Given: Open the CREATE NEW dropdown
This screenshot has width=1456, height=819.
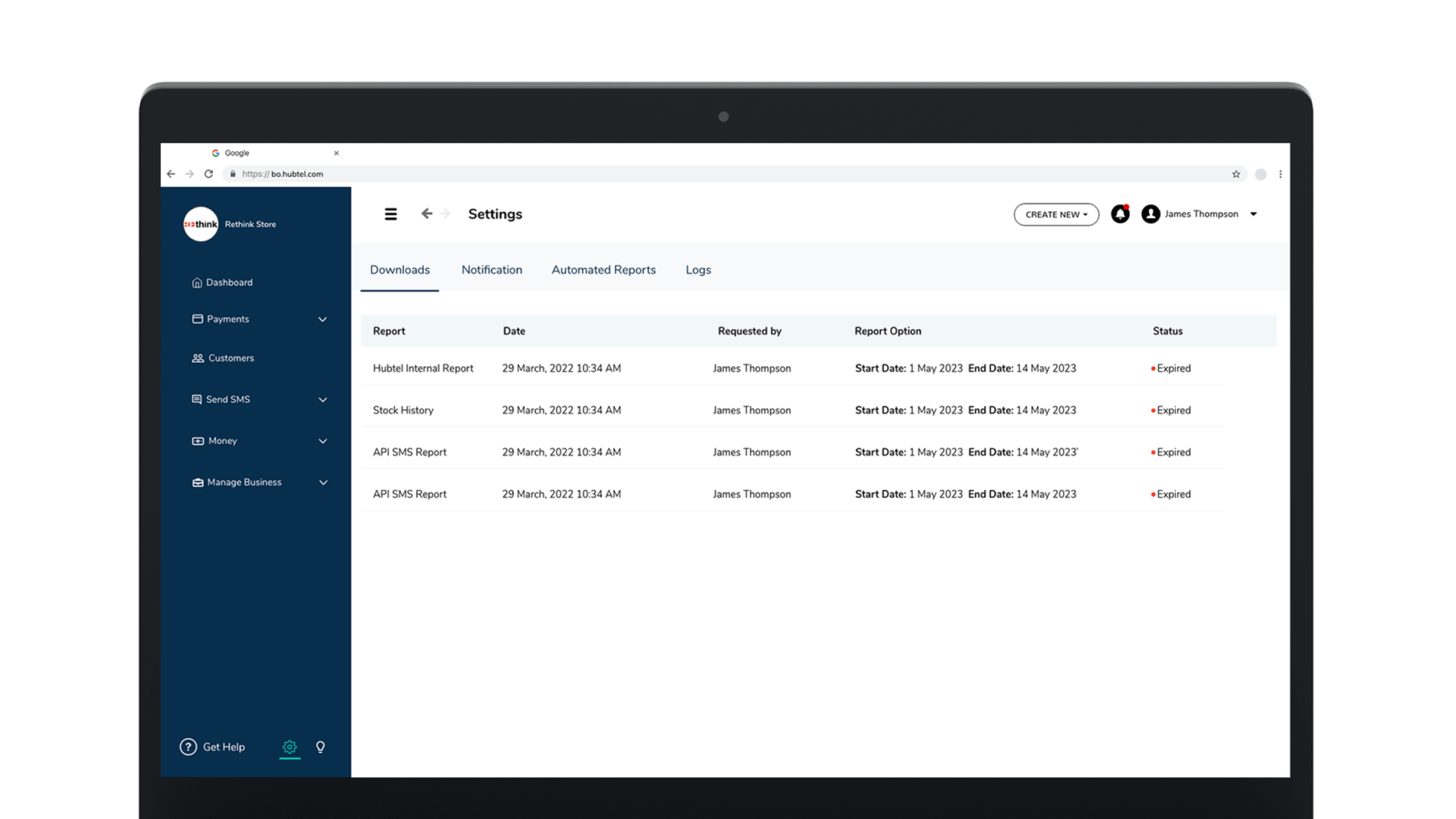Looking at the screenshot, I should 1056,214.
